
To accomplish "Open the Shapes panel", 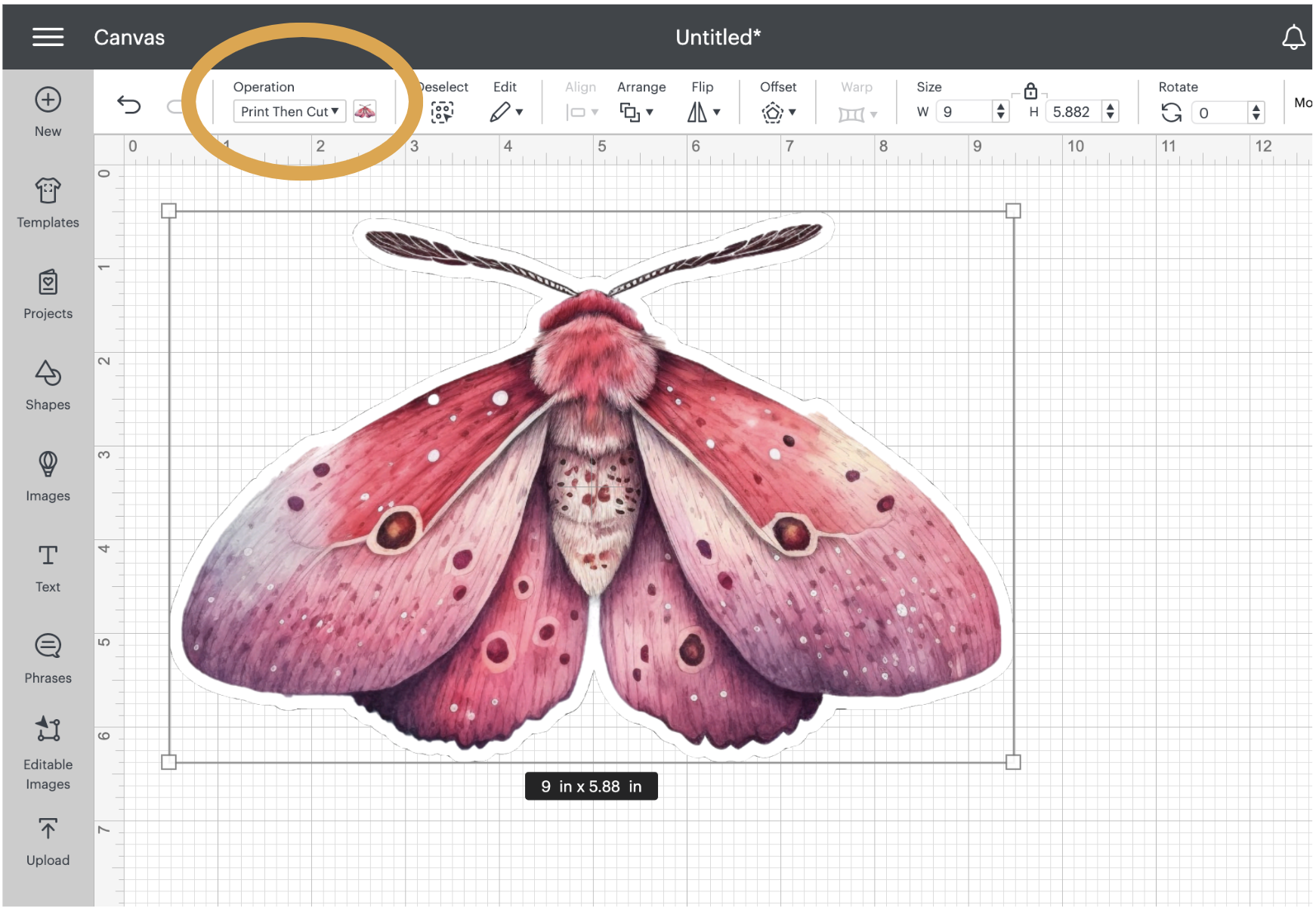I will [48, 385].
